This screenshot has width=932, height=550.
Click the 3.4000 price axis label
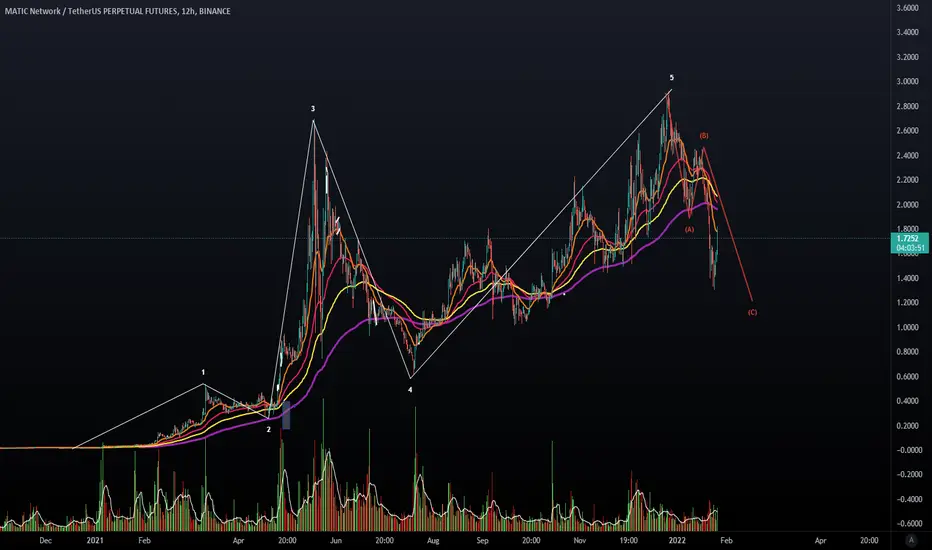pyautogui.click(x=907, y=33)
